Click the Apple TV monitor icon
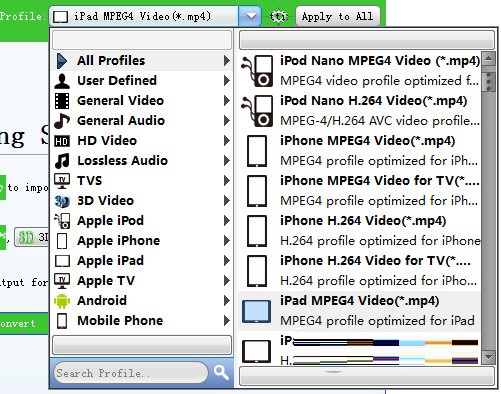501x394 pixels. click(62, 281)
